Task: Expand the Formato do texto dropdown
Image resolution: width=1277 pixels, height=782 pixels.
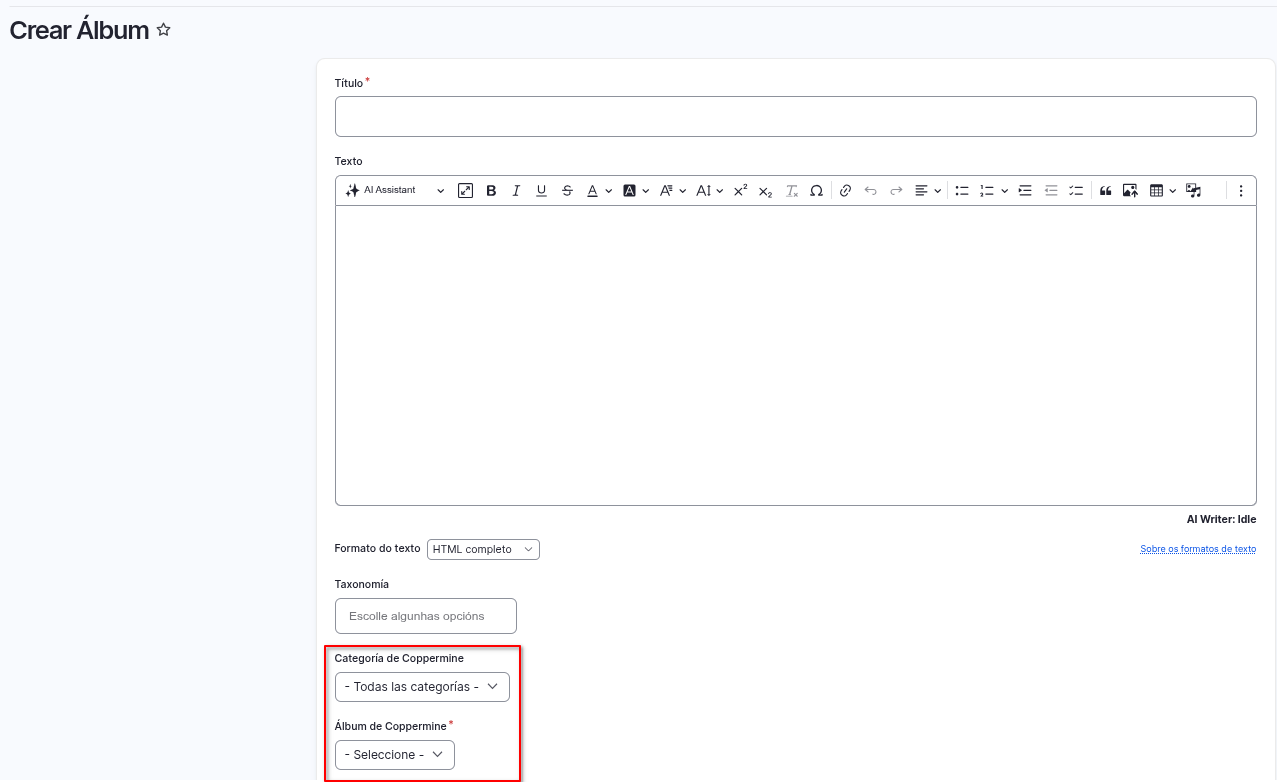Action: tap(483, 549)
